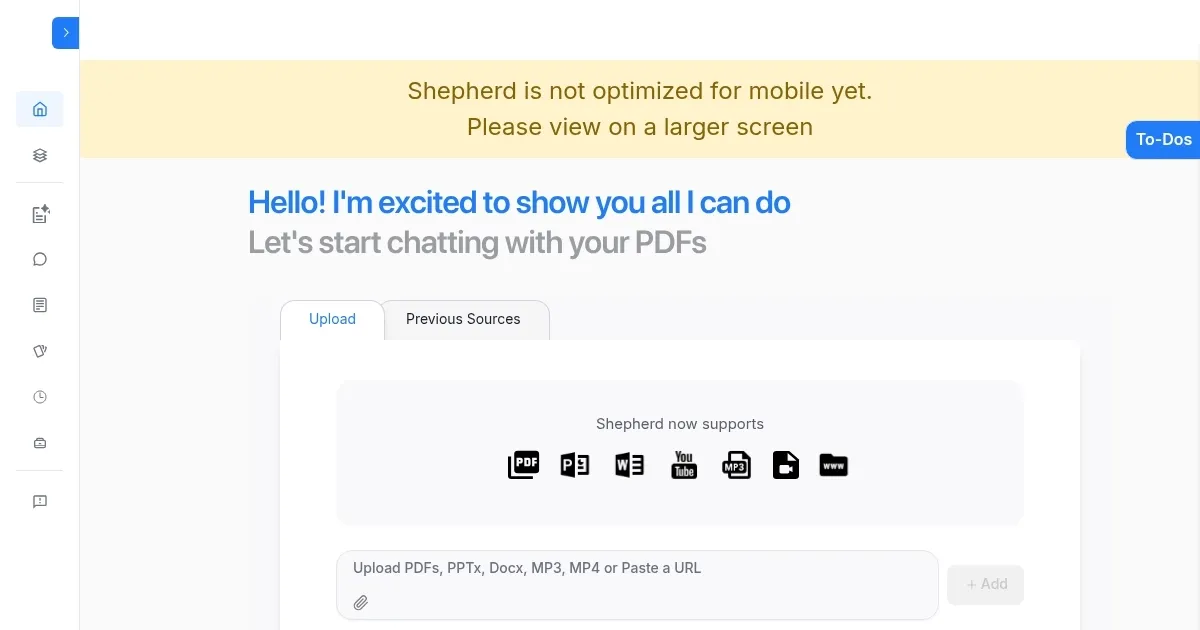Expand the sidebar with the blue chevron
The image size is (1200, 630).
tap(65, 32)
